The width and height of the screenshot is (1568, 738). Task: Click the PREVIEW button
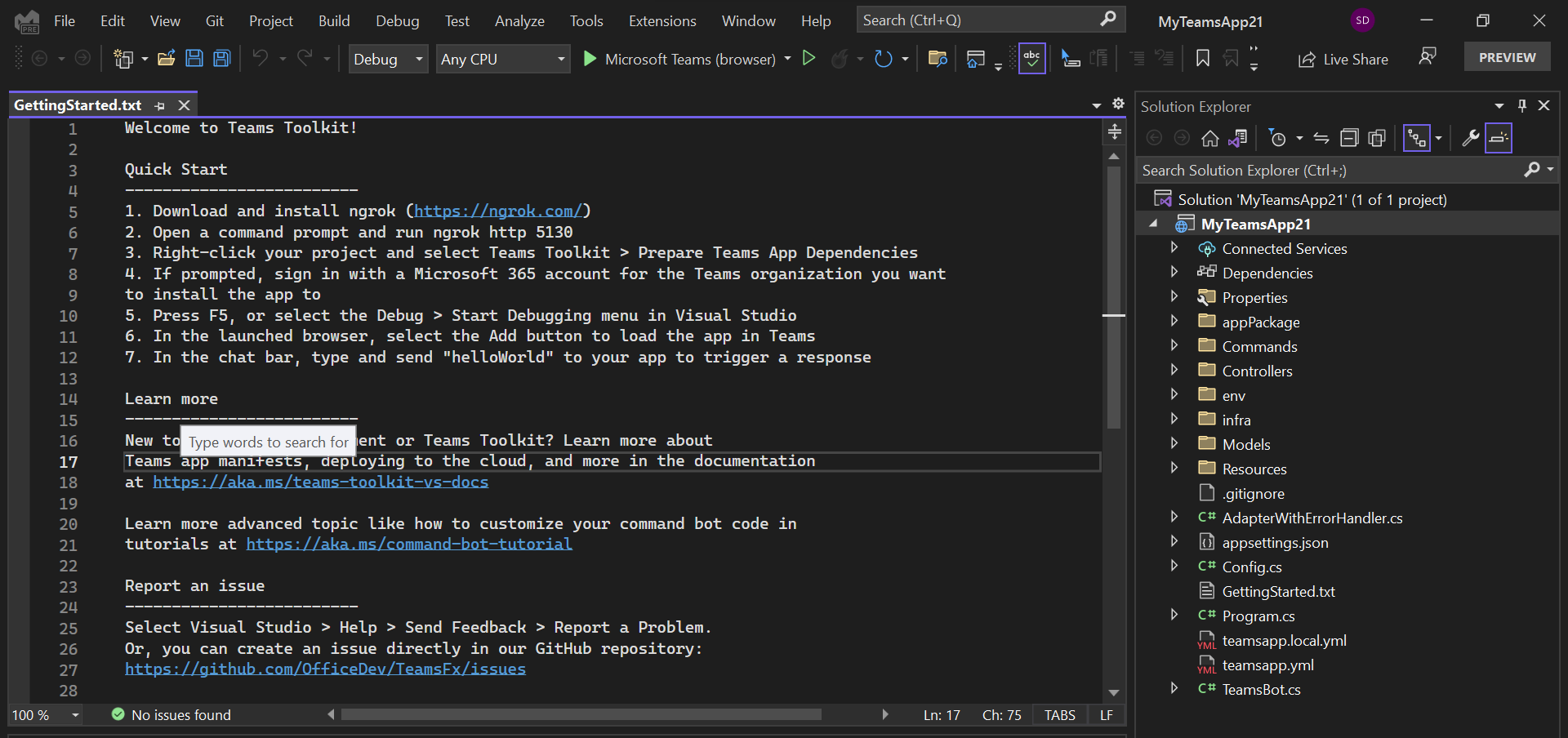1507,57
